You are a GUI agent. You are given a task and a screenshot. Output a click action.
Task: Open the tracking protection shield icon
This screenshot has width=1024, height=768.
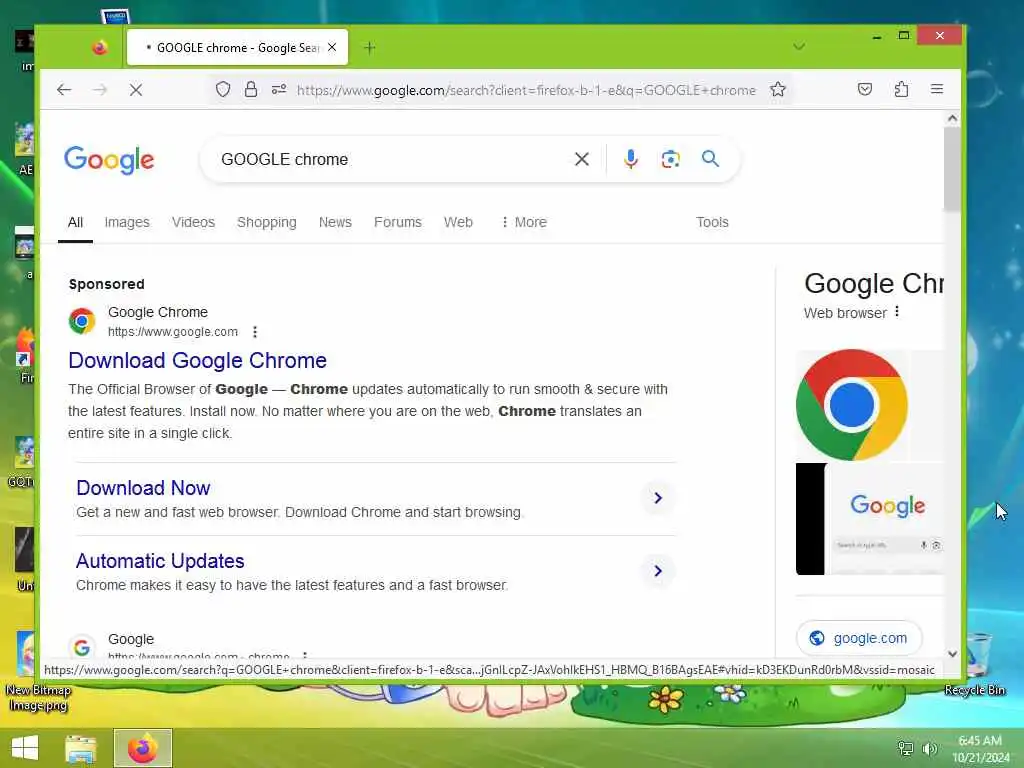[223, 89]
